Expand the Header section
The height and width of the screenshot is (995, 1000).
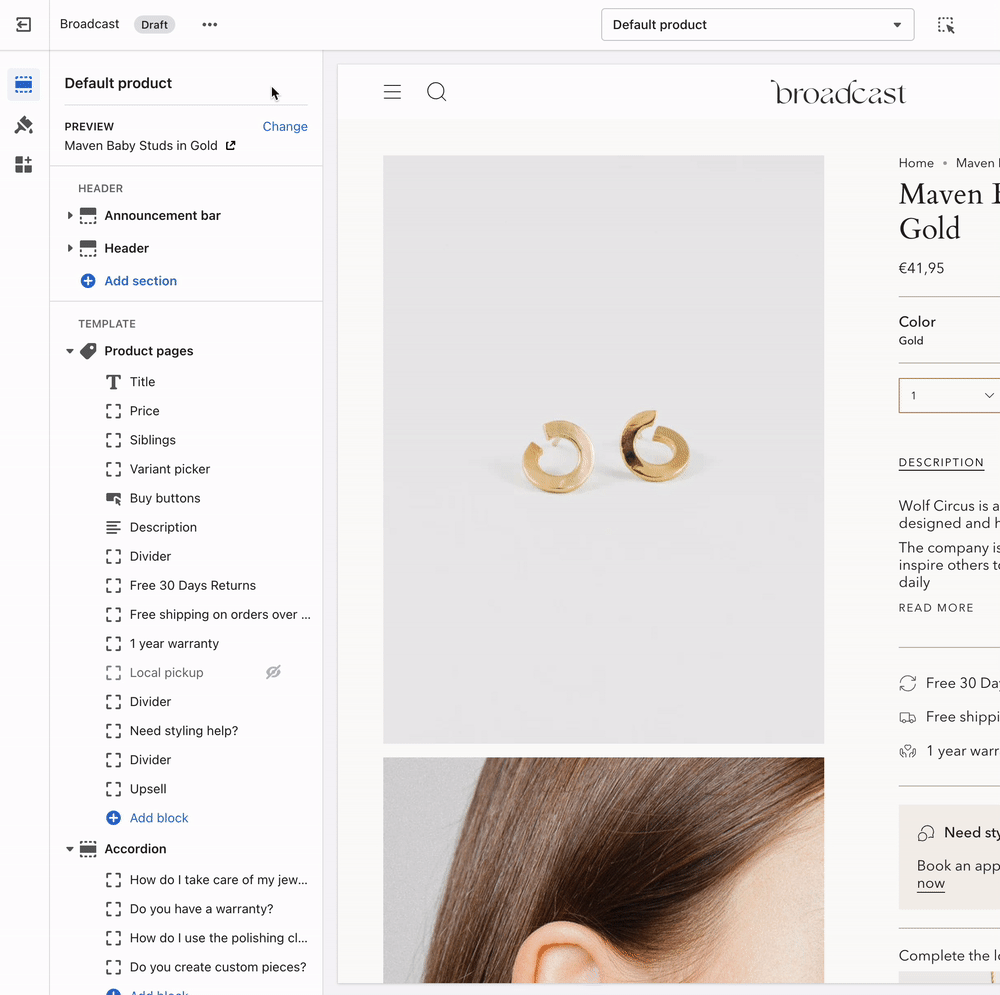pos(70,248)
